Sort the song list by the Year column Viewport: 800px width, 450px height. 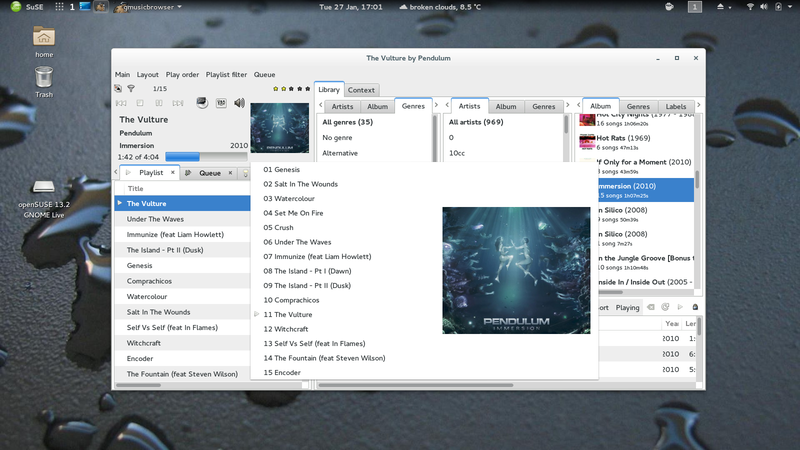pos(672,323)
